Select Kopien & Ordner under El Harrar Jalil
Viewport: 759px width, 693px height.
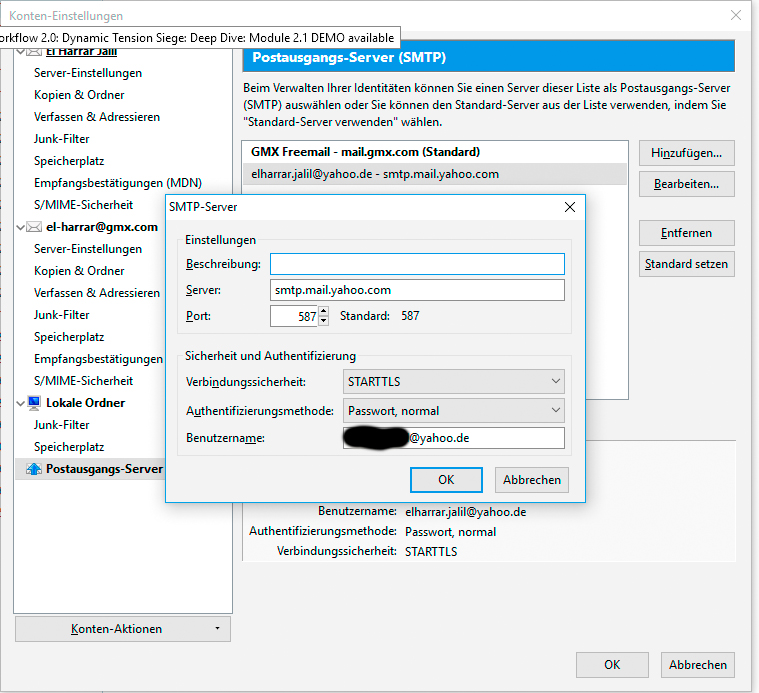coord(79,95)
